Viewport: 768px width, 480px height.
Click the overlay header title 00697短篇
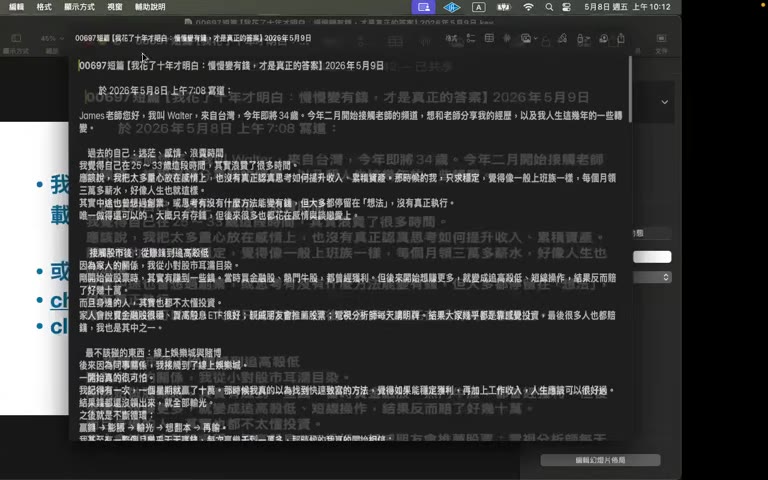(x=193, y=38)
